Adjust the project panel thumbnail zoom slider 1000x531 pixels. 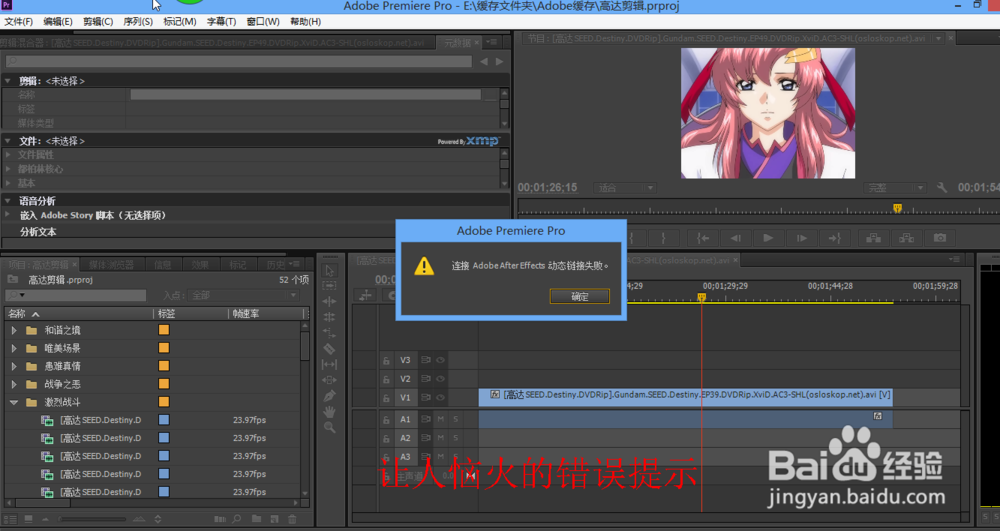tap(92, 519)
